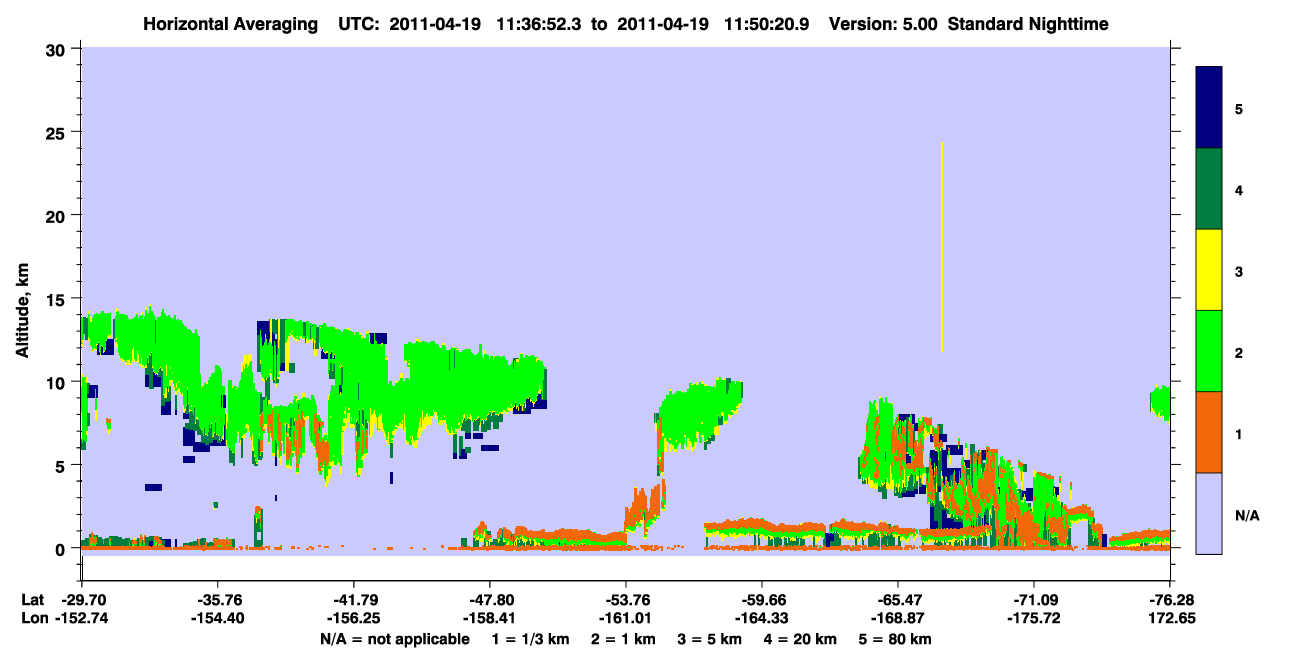
Task: Click the lavender N/A color bar segment
Action: 1209,513
